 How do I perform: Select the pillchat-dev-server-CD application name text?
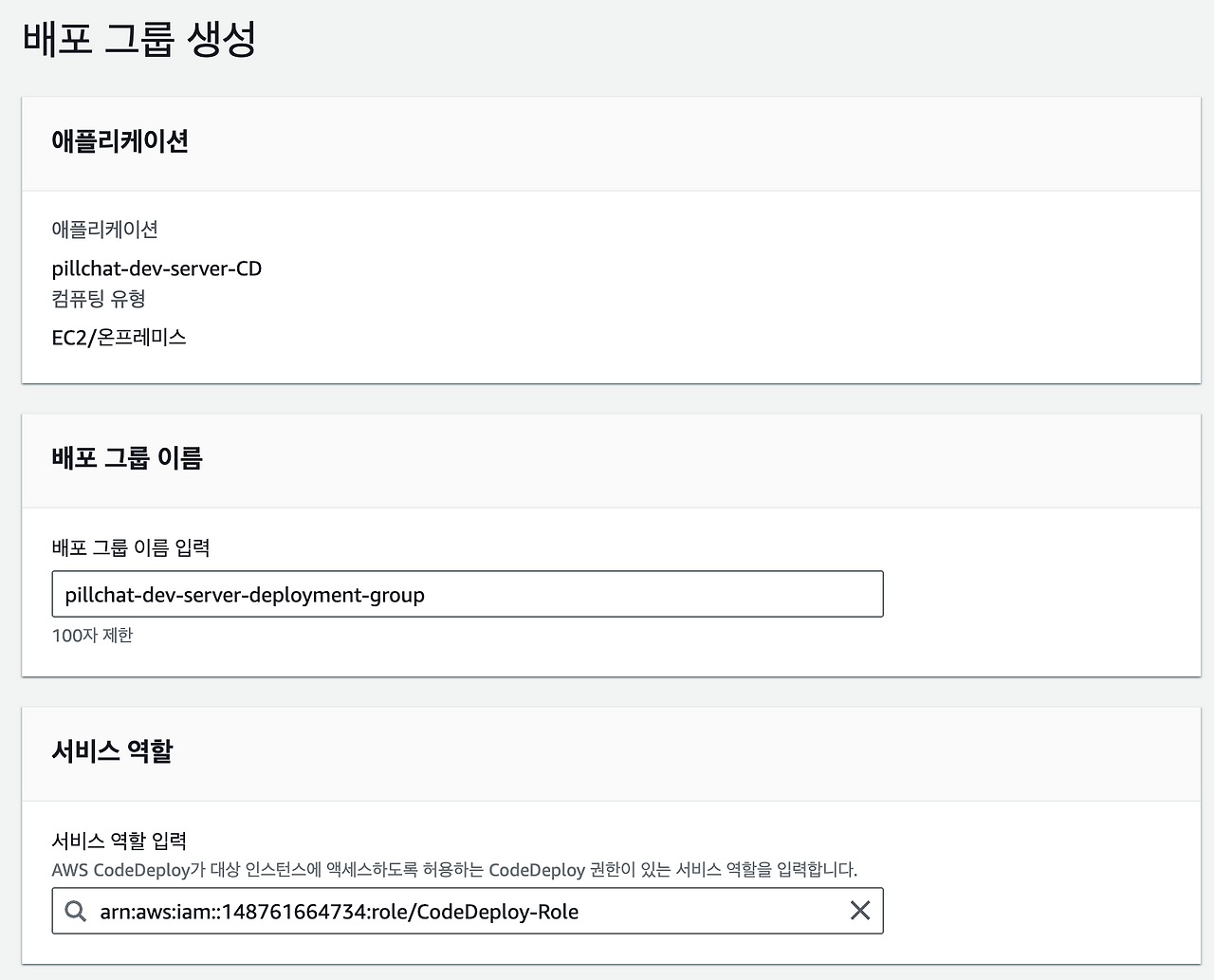pyautogui.click(x=156, y=268)
